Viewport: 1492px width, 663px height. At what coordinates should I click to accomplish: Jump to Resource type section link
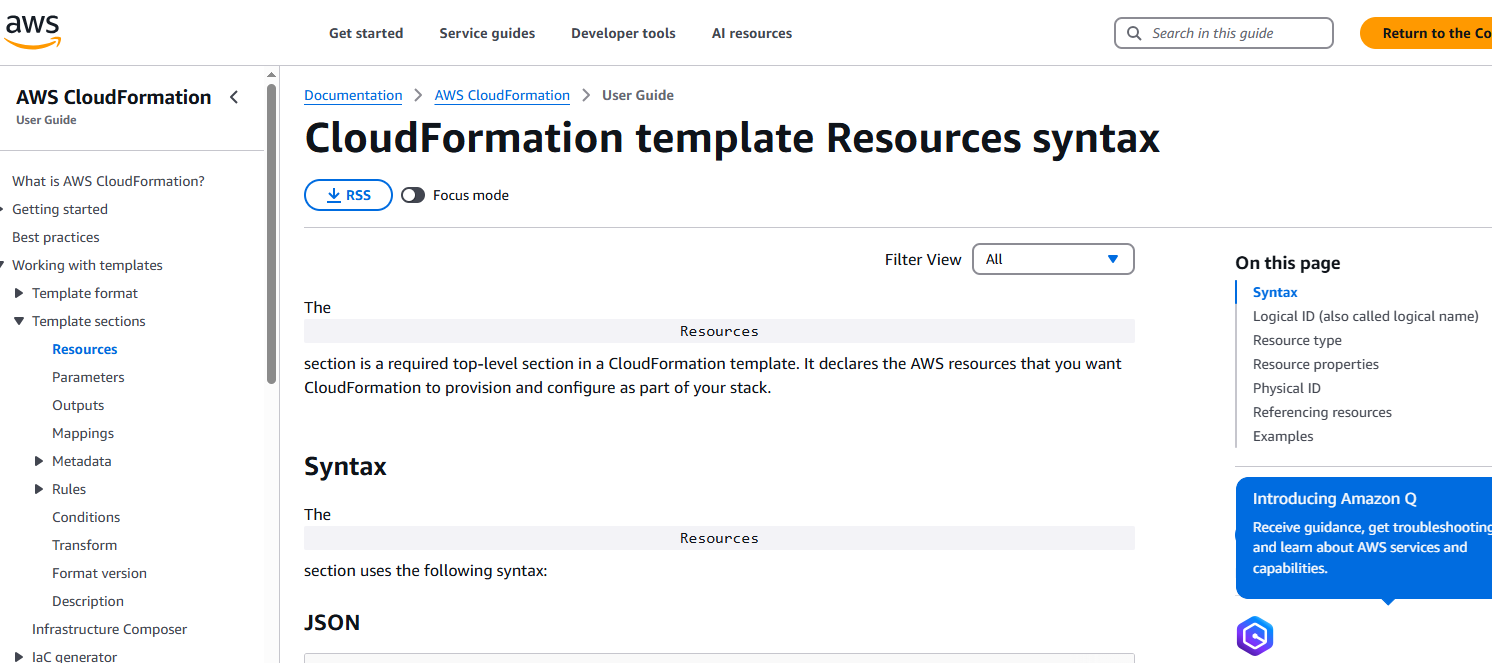pos(1297,340)
